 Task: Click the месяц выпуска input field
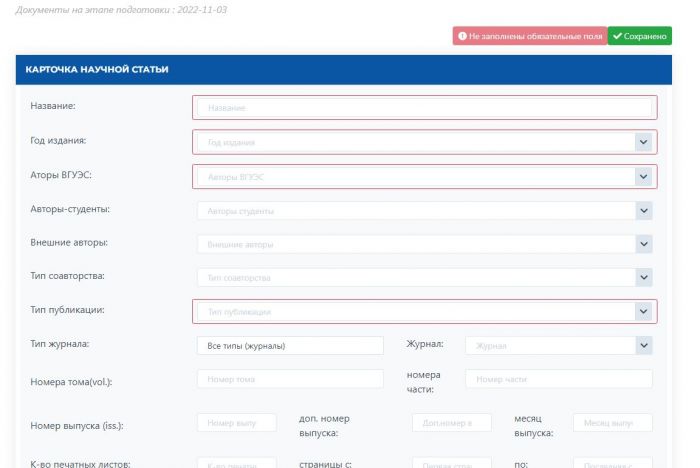(612, 423)
